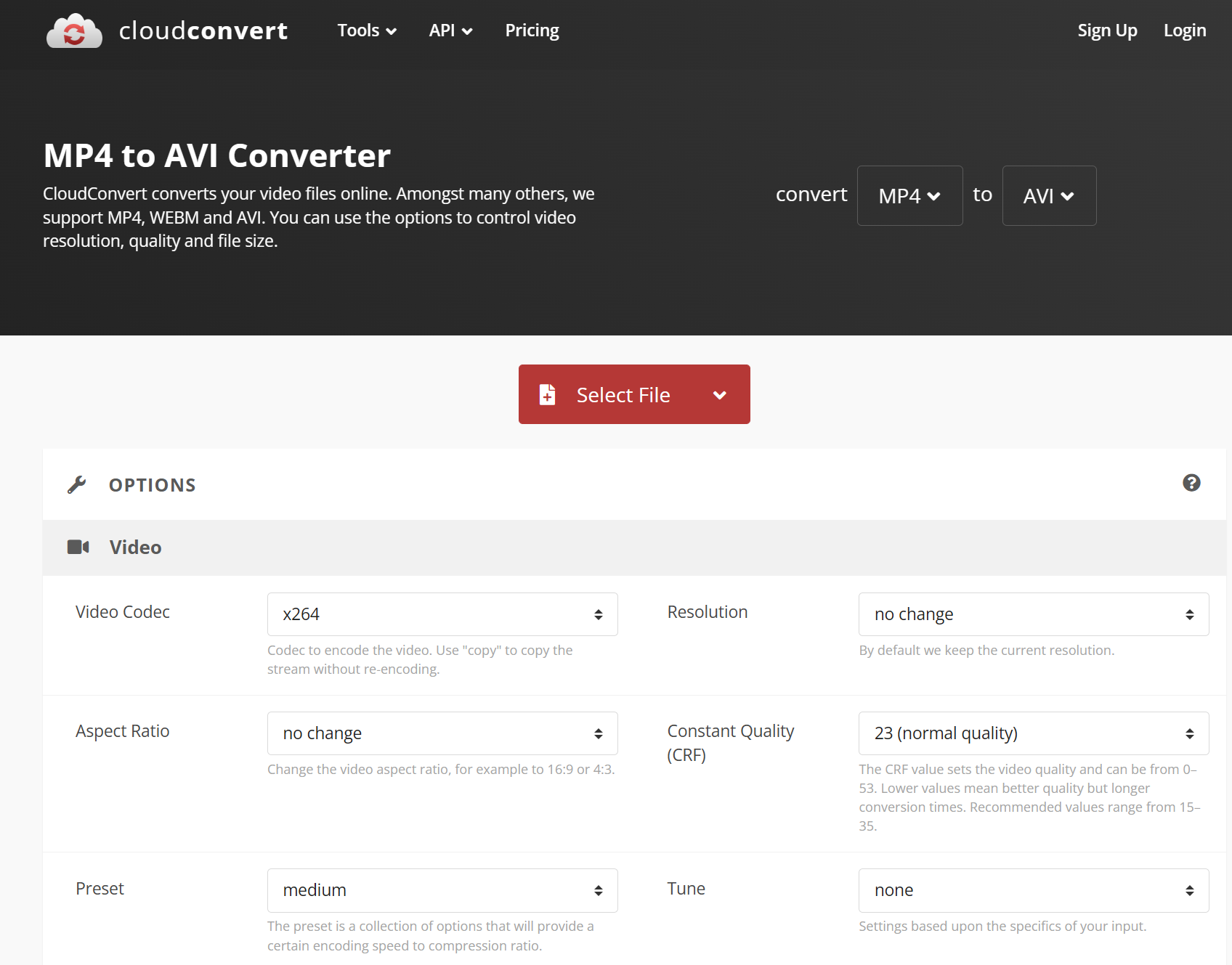Open the API menu
Image resolution: width=1232 pixels, height=965 pixels.
point(450,30)
